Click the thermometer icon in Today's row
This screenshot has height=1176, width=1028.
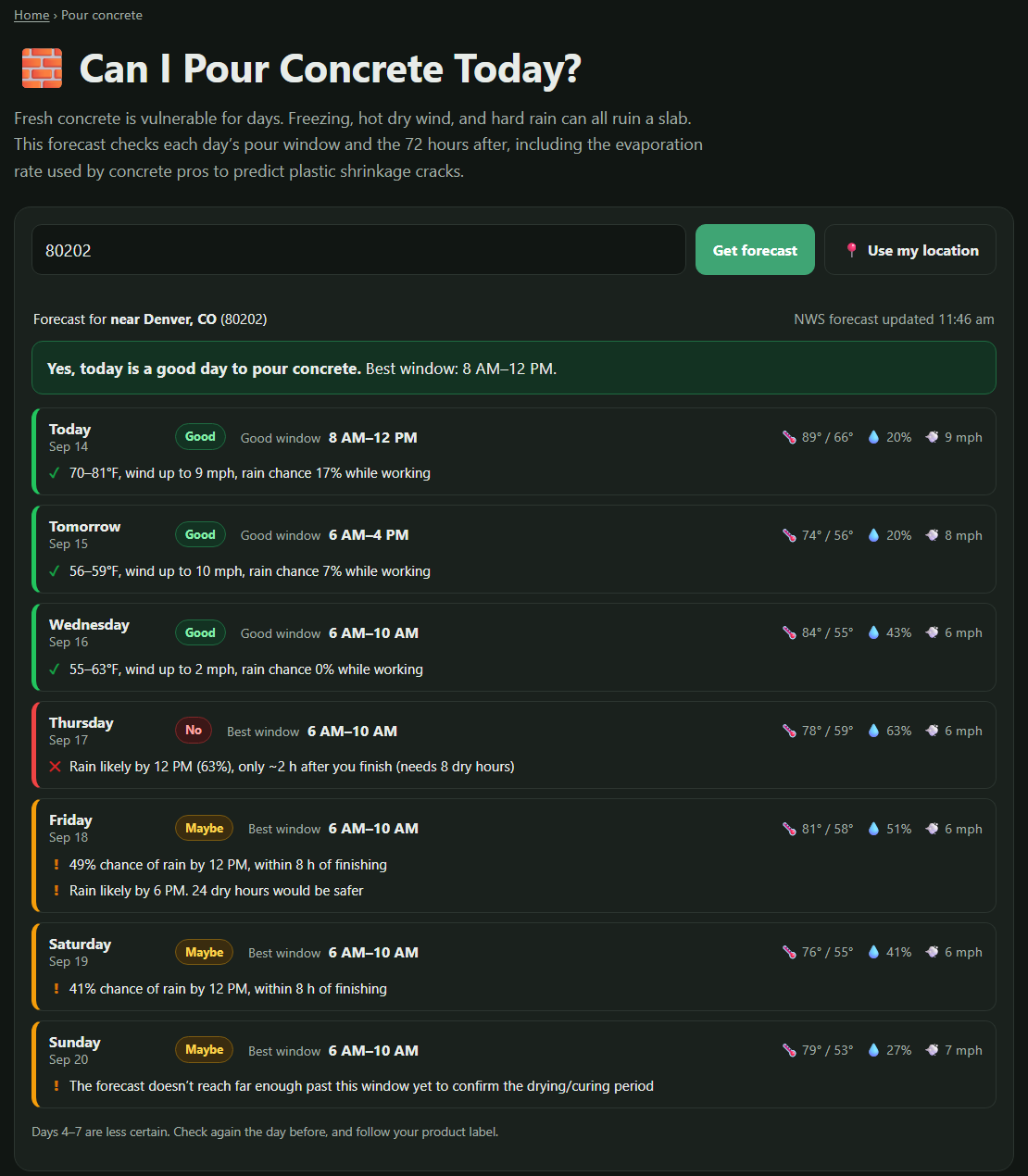pyautogui.click(x=789, y=437)
